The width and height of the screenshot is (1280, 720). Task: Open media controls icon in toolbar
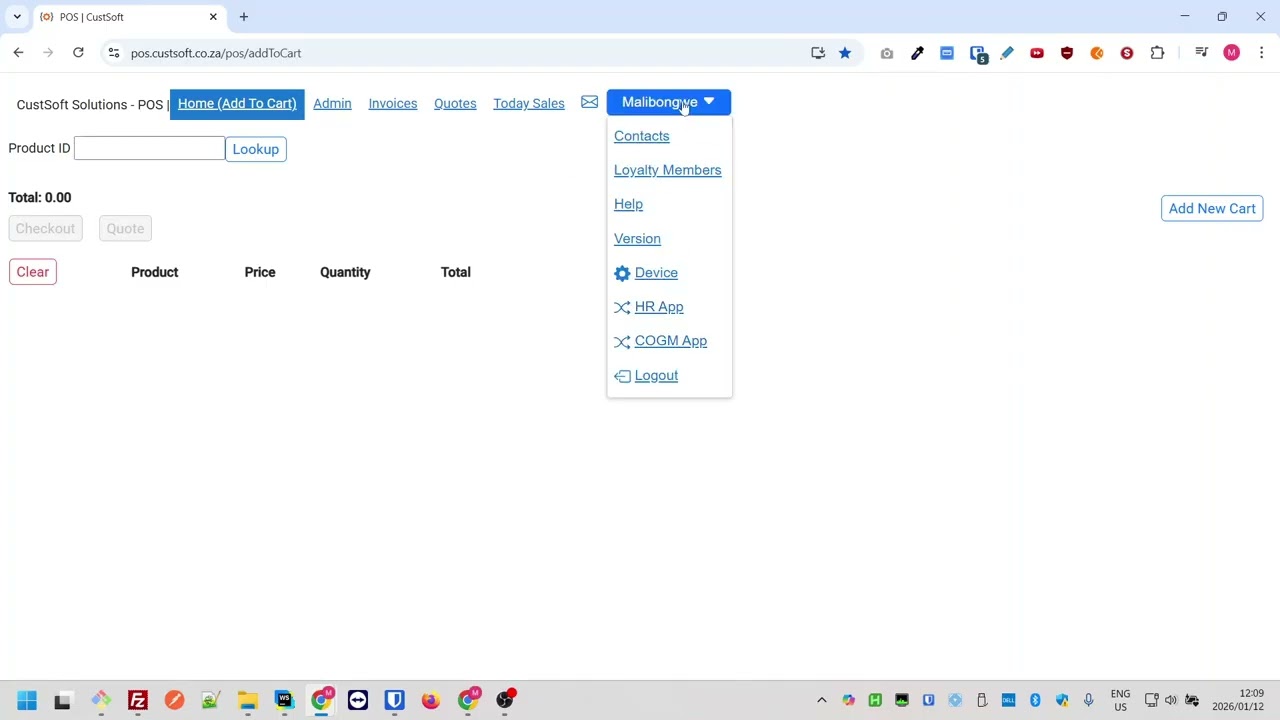(1201, 53)
